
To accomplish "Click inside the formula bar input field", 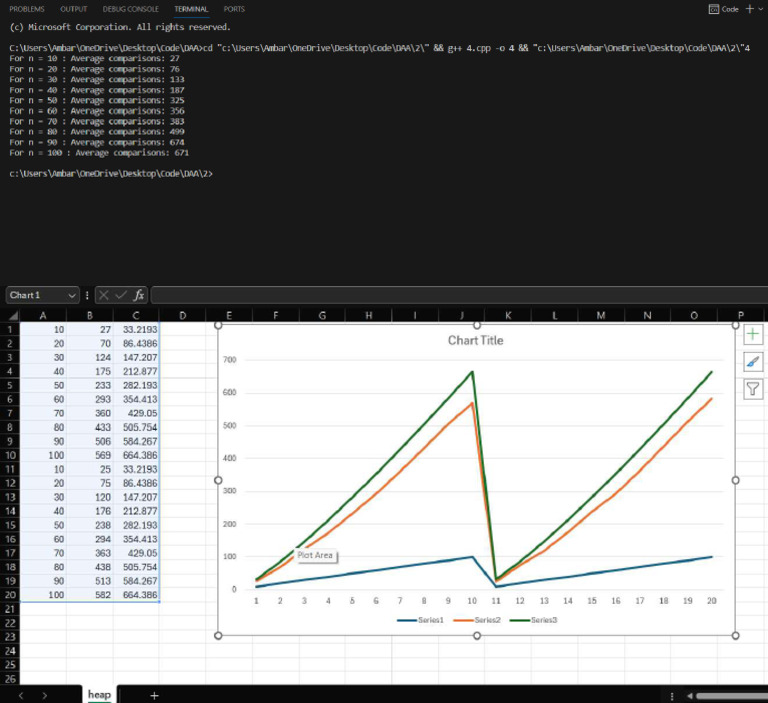I will point(459,295).
